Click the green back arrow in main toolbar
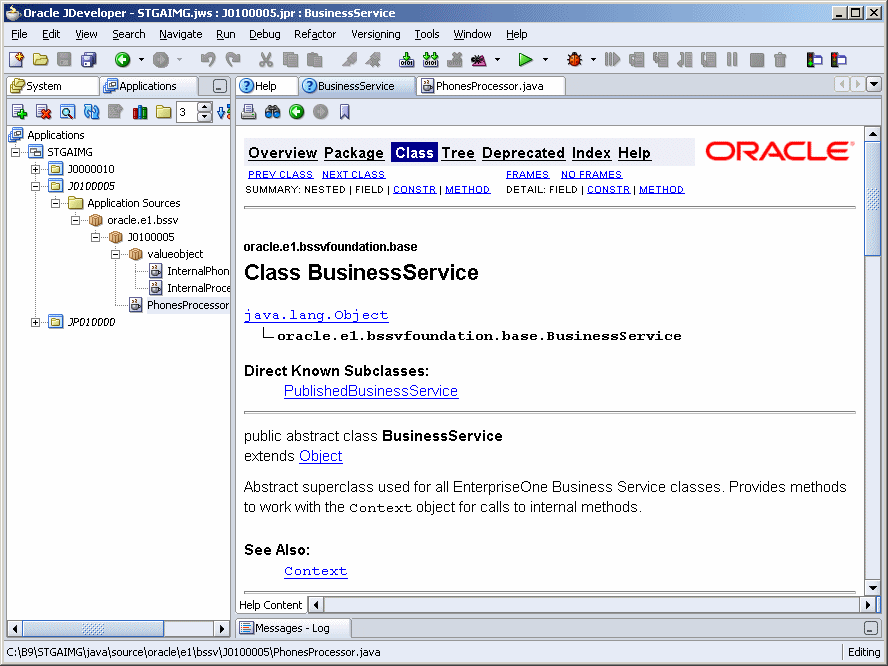Image resolution: width=888 pixels, height=666 pixels. [x=122, y=60]
